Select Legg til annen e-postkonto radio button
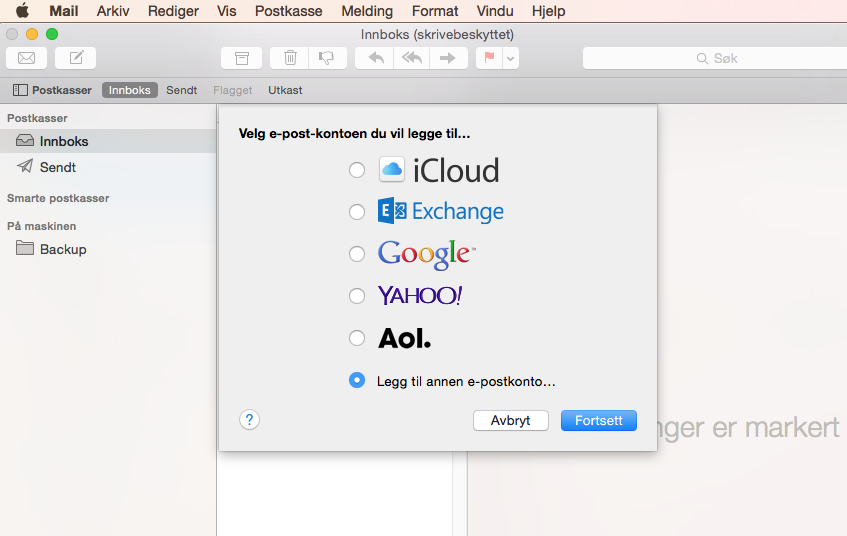 point(357,380)
